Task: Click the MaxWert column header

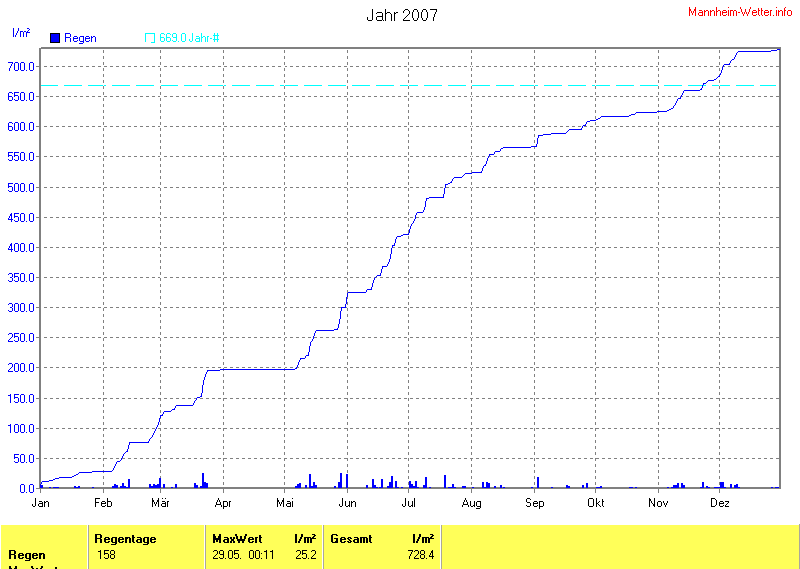Action: [237, 539]
